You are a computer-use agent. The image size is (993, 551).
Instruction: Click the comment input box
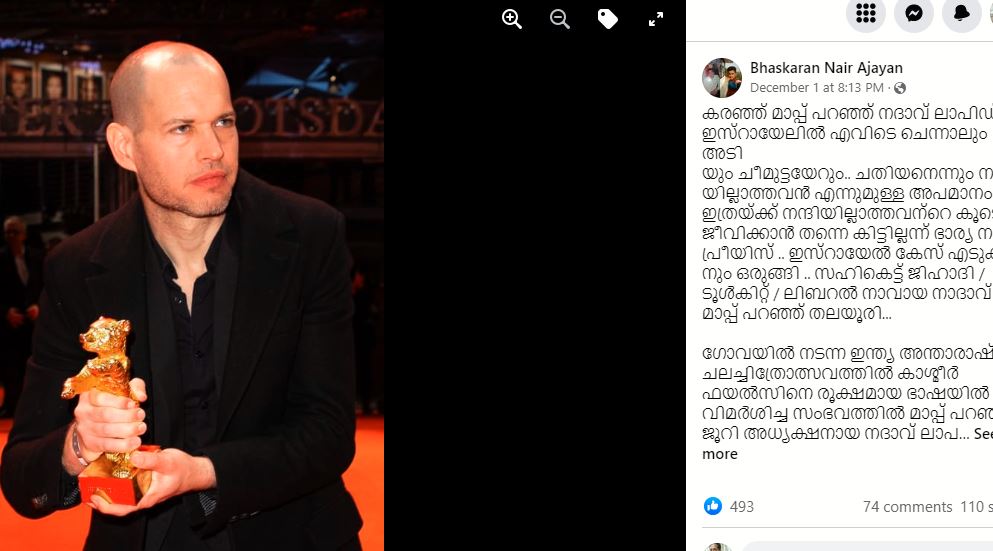click(866, 547)
